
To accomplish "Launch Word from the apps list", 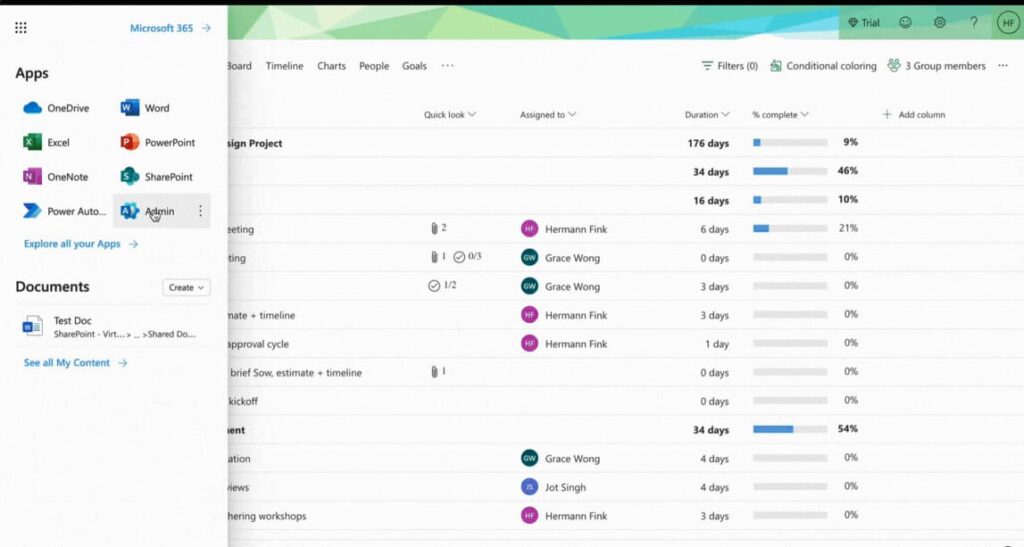I will point(146,108).
